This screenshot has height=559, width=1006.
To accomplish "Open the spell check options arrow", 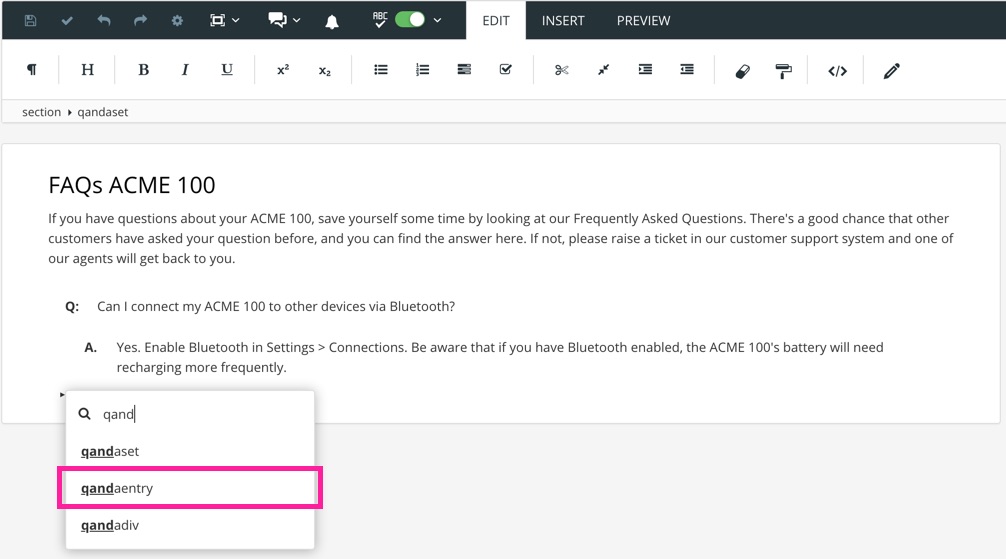I will [x=438, y=20].
